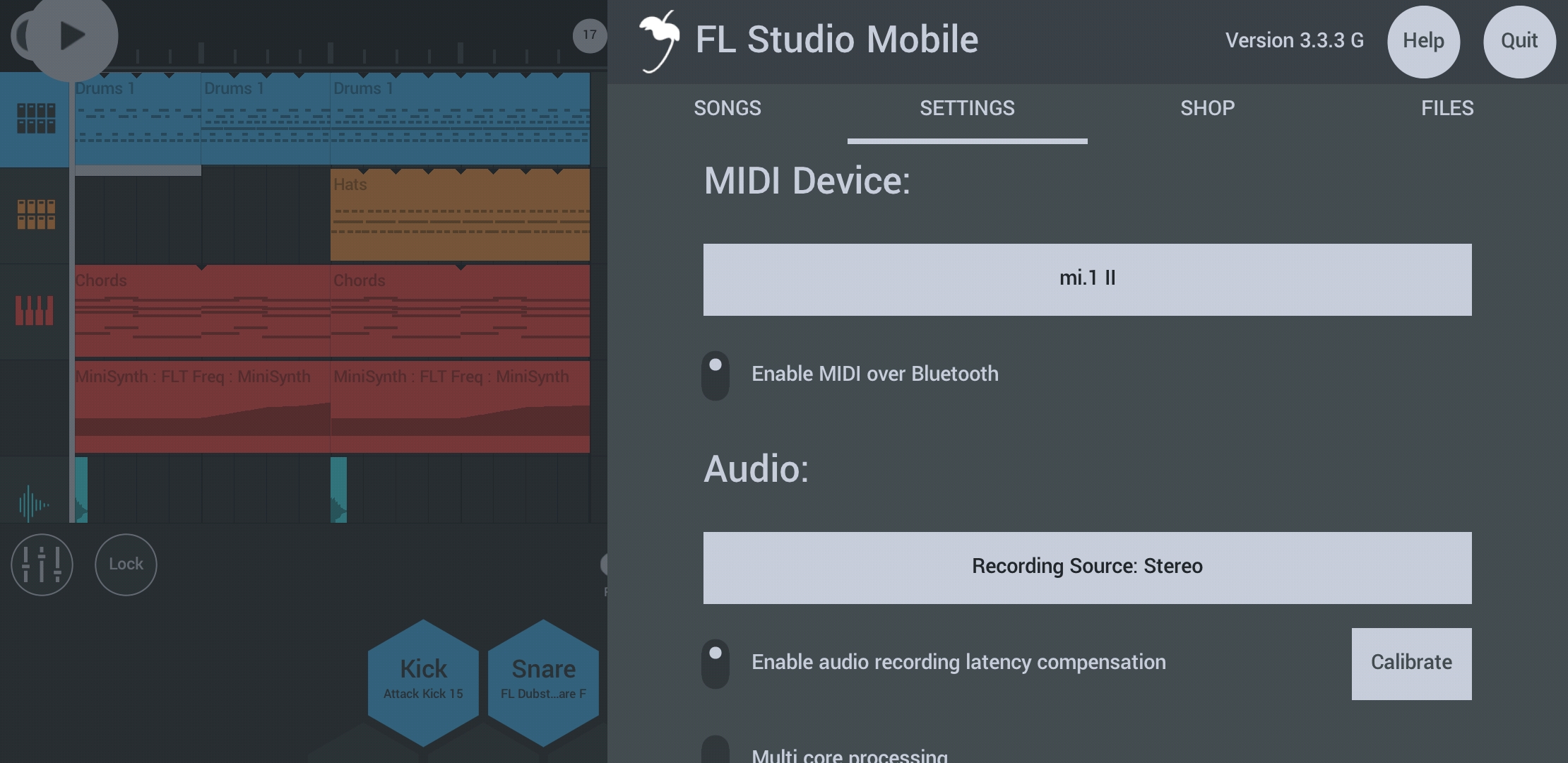Select the first MiniSynth FLT Freq automation clip
This screenshot has height=763, width=1568.
[202, 407]
